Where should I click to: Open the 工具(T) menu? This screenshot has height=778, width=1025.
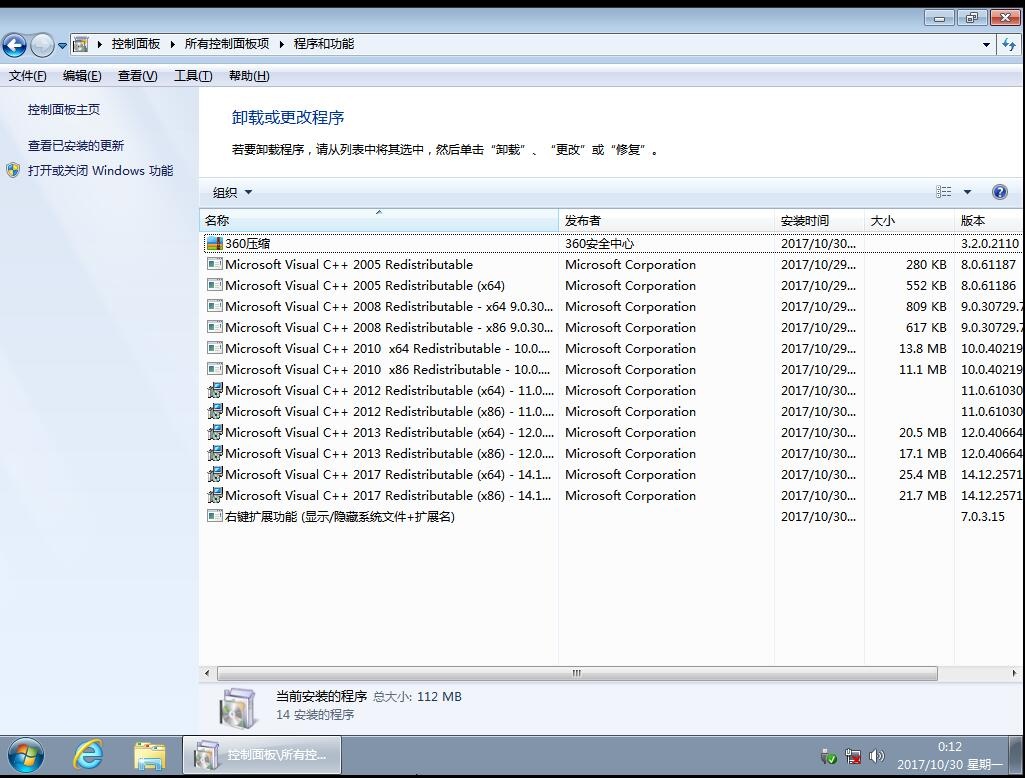(x=193, y=76)
